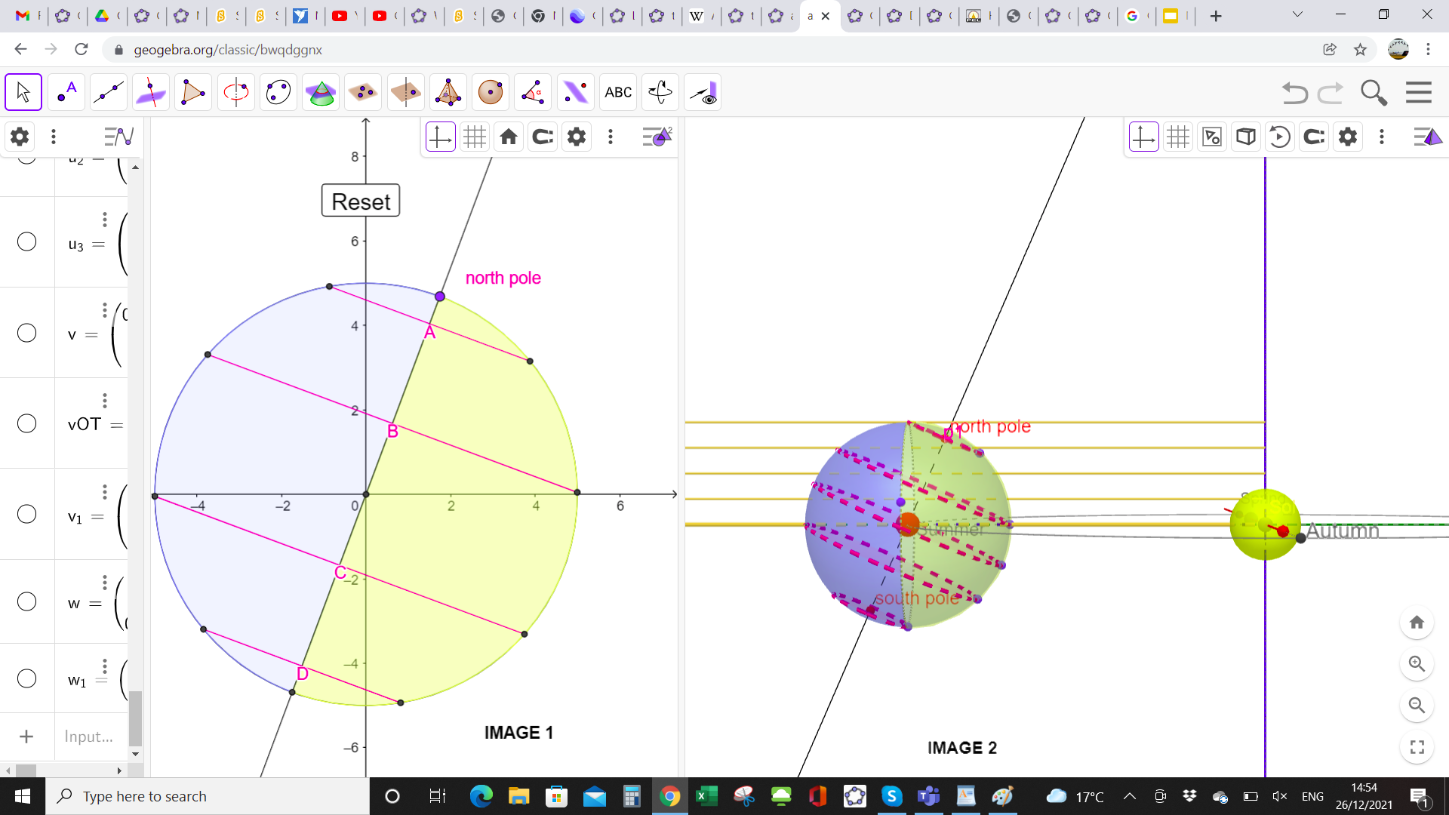Zoom in on the 3D view

(1417, 664)
